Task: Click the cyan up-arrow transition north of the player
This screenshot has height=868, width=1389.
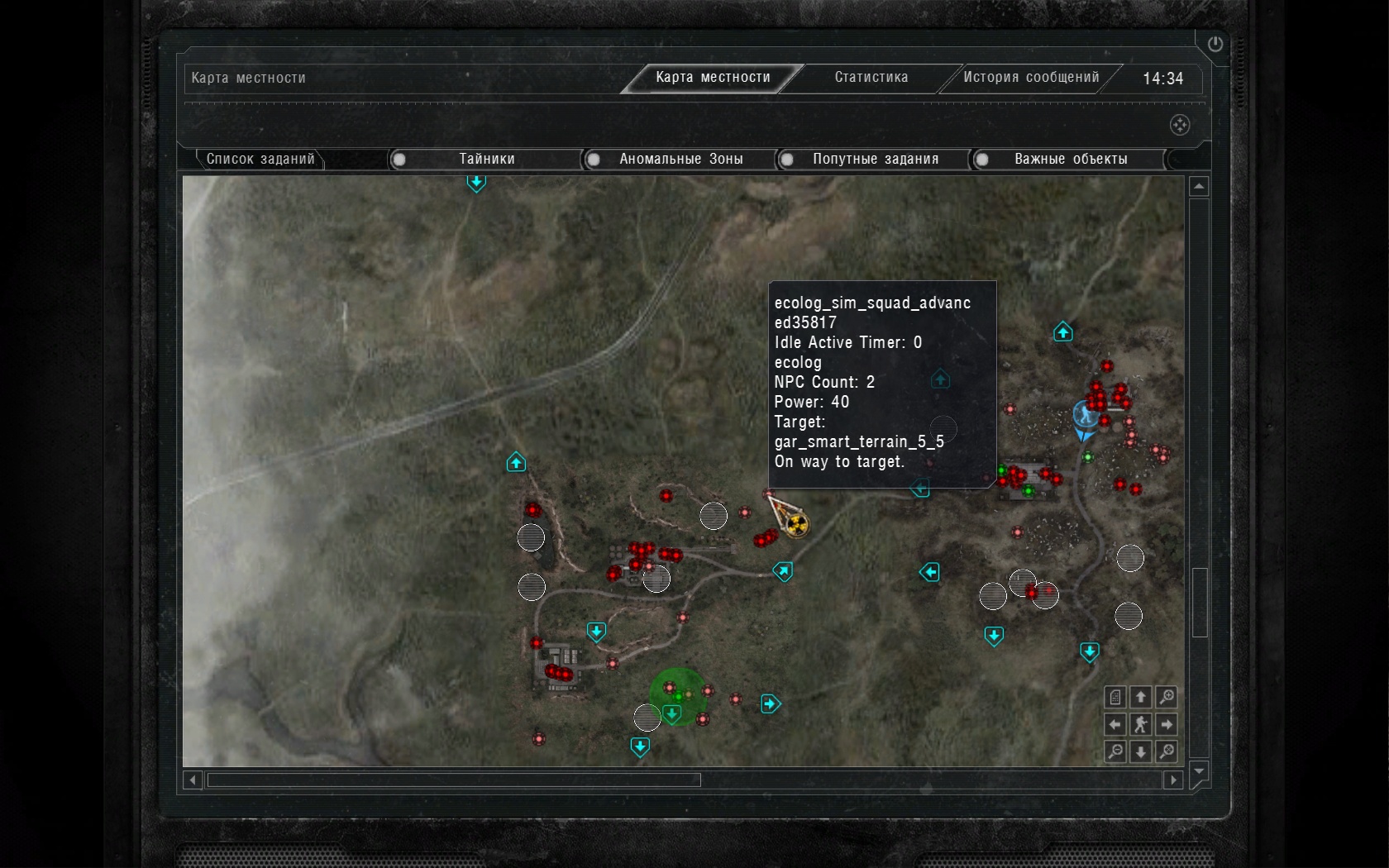Action: click(1063, 332)
